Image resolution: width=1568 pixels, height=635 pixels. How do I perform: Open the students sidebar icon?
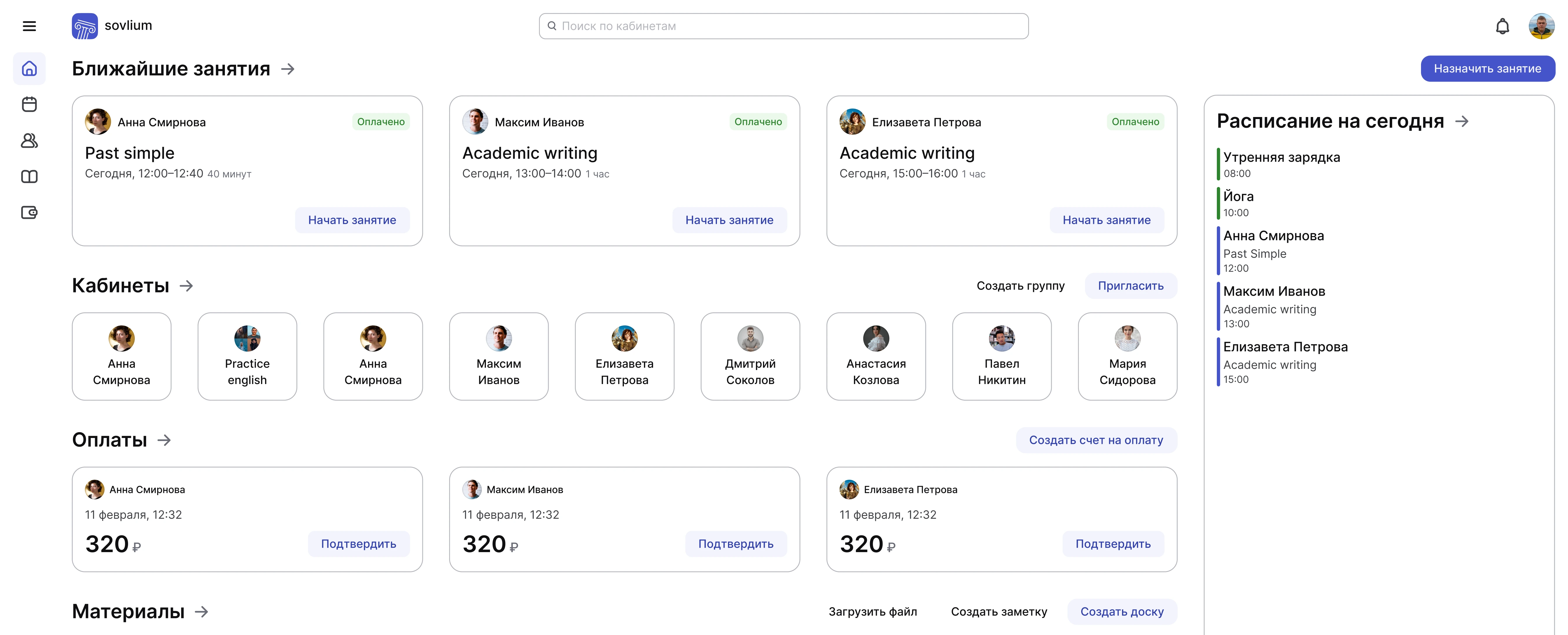pos(29,141)
